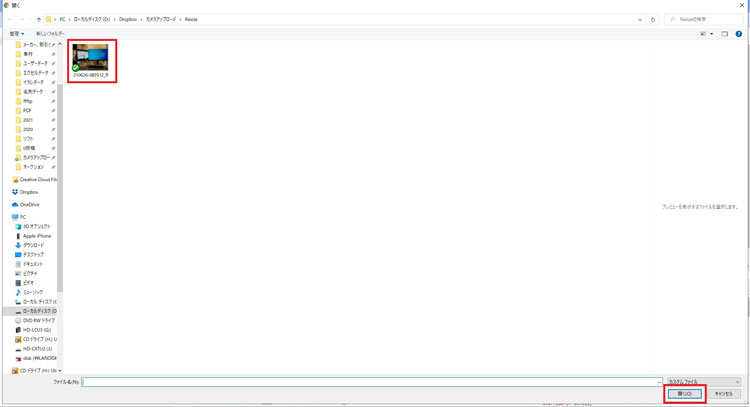Click ローカルディスク (D:) in address path
750x407 pixels.
92,20
